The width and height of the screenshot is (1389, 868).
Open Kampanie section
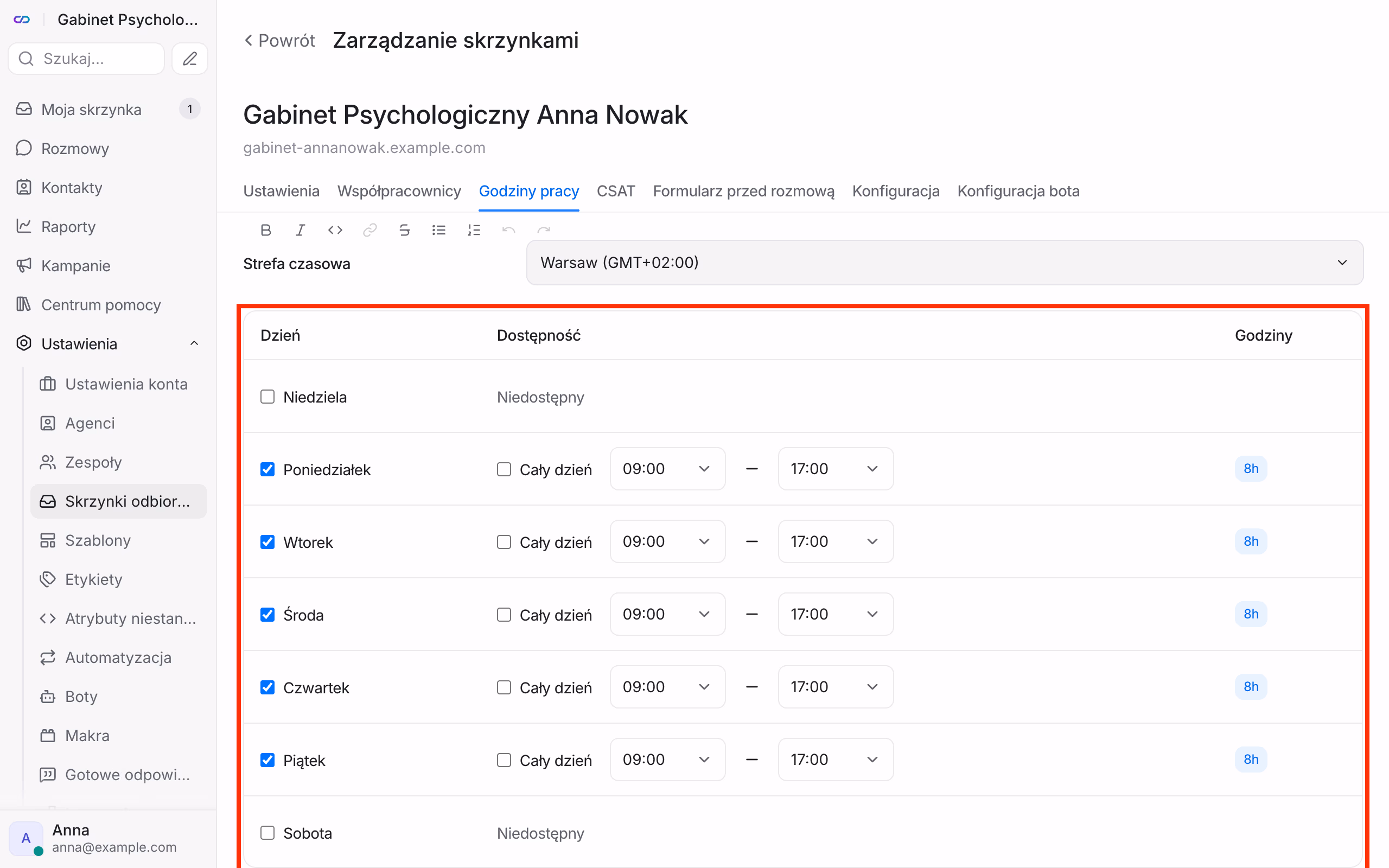pos(108,265)
